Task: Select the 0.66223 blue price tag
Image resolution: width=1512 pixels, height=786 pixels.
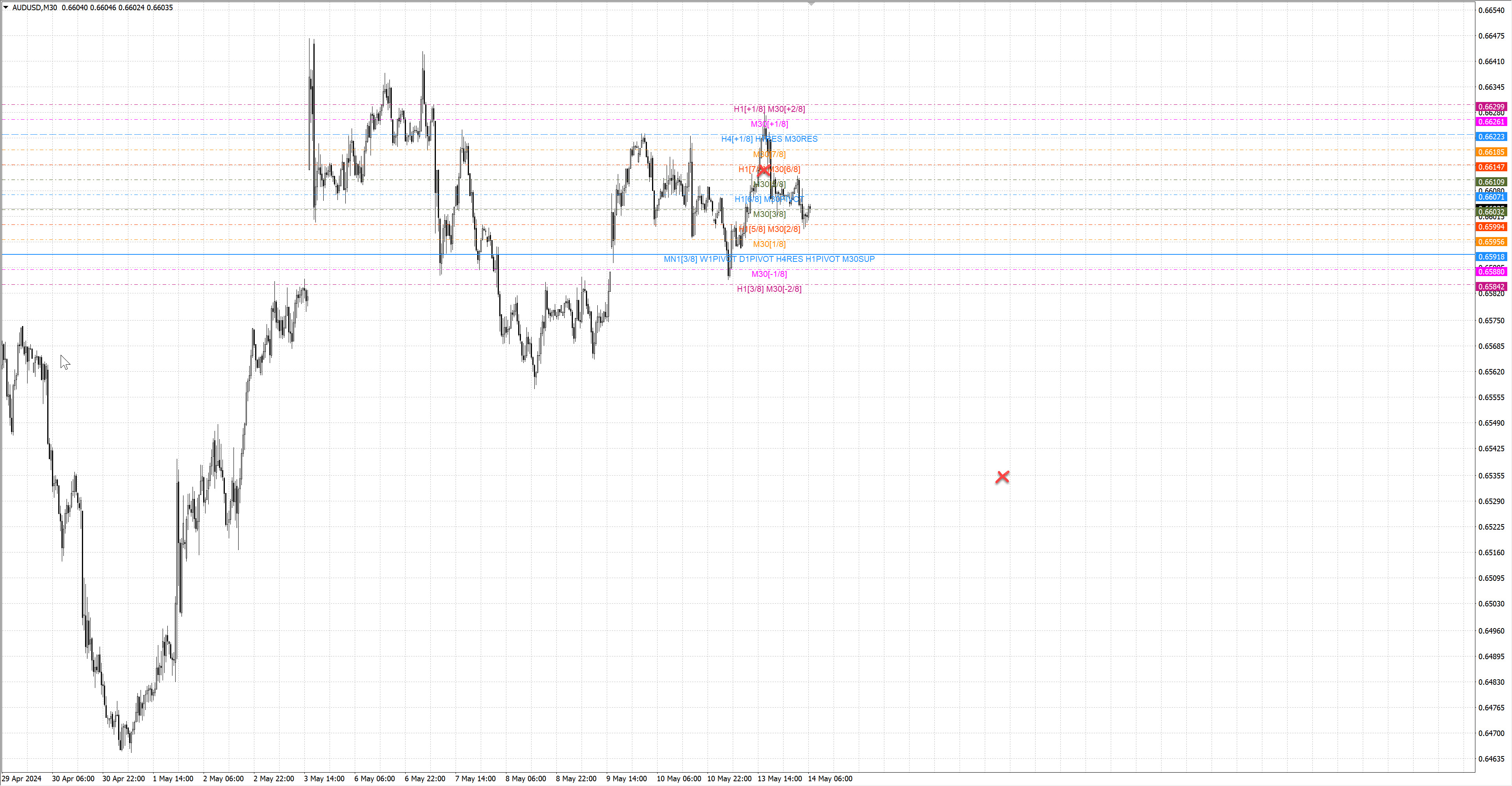Action: coord(1491,137)
